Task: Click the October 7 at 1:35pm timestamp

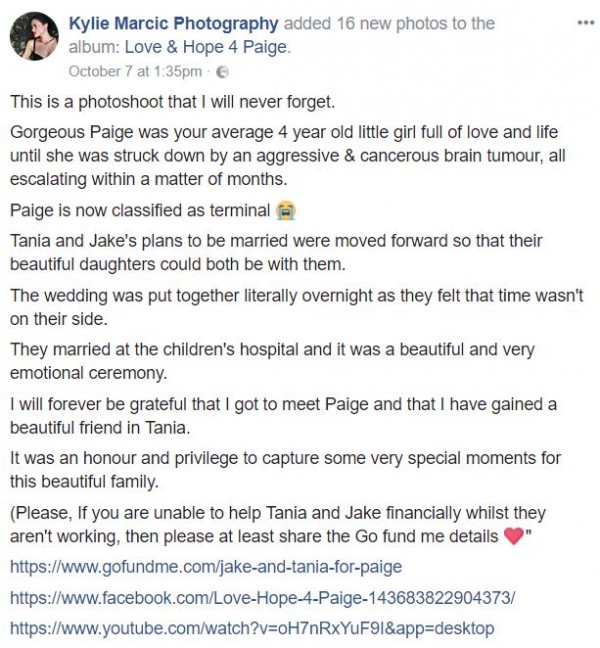Action: 135,71
